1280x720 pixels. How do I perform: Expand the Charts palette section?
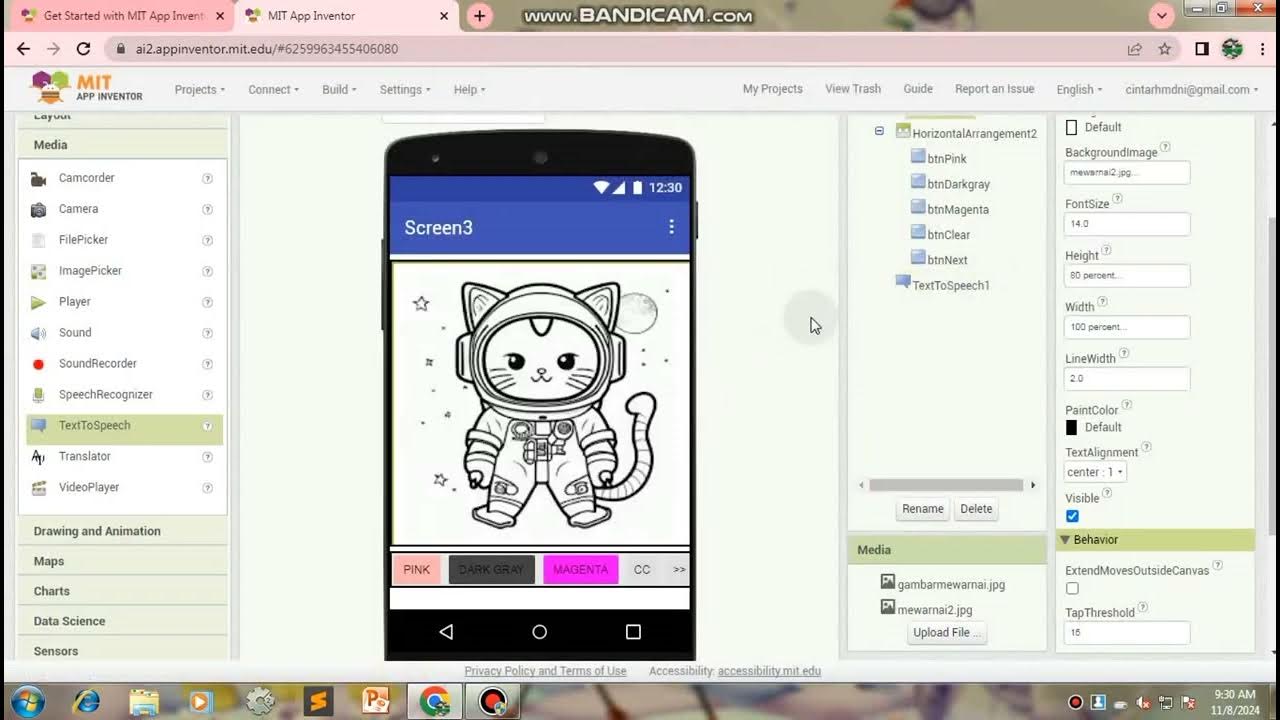point(122,591)
